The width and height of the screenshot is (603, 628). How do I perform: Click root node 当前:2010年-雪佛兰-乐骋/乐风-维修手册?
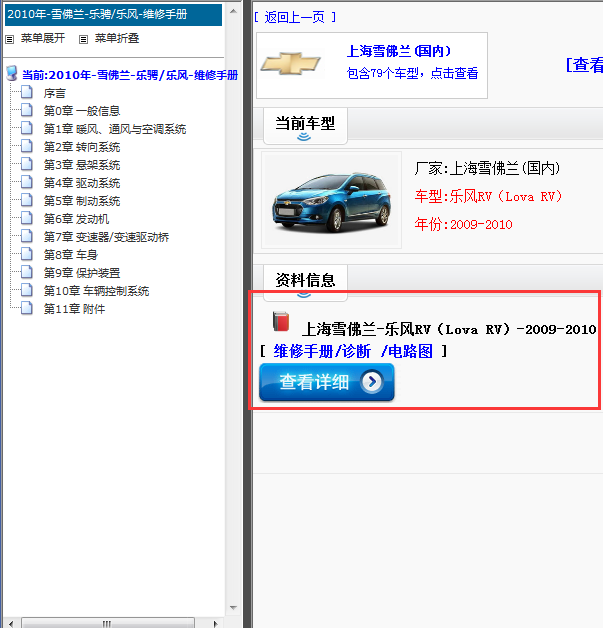coord(130,75)
